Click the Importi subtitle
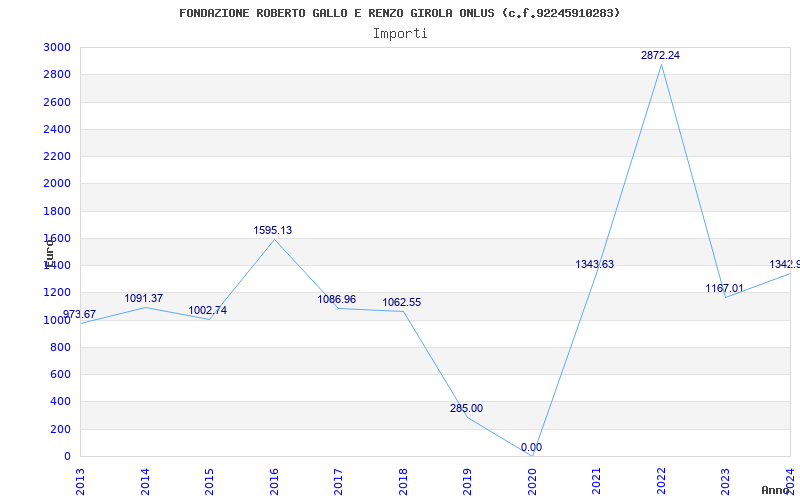 click(400, 34)
